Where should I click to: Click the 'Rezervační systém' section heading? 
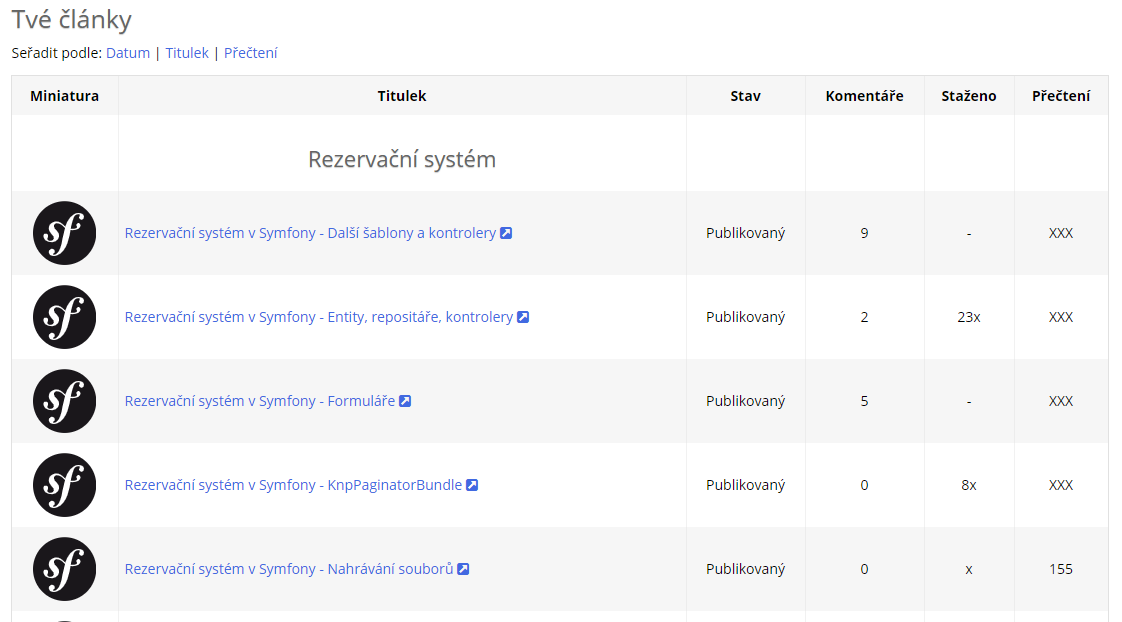(401, 159)
